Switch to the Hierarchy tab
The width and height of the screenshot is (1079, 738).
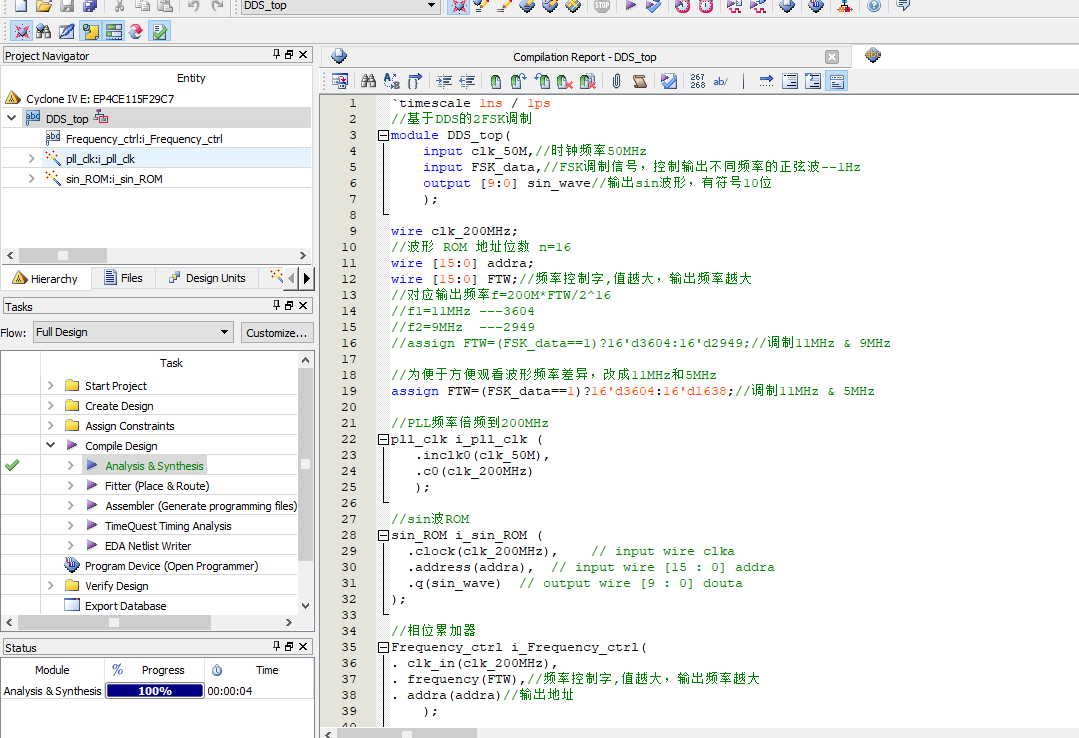tap(45, 278)
